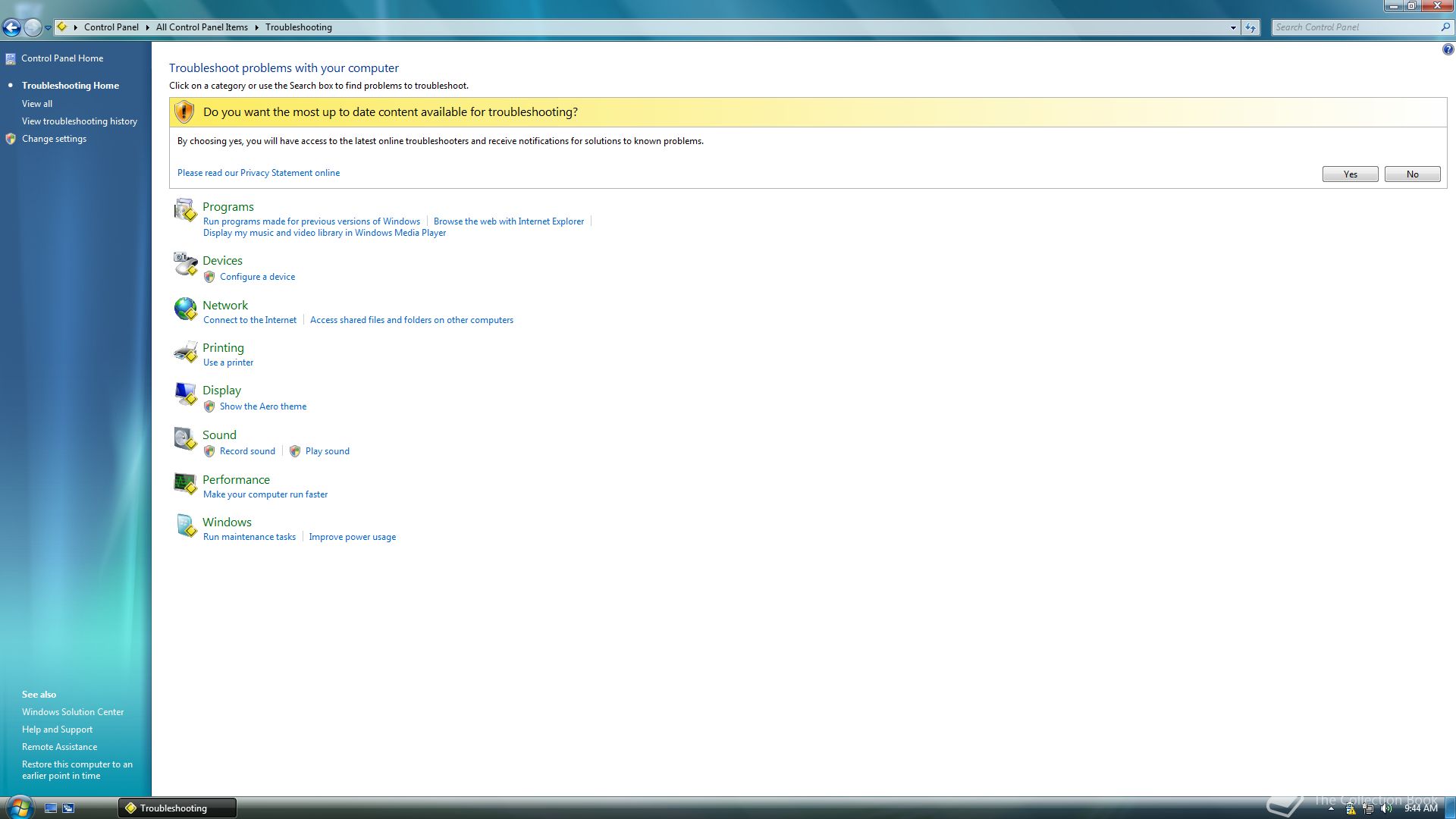Screen dimensions: 1456x819
Task: Open Improve power usage link
Action: (352, 537)
